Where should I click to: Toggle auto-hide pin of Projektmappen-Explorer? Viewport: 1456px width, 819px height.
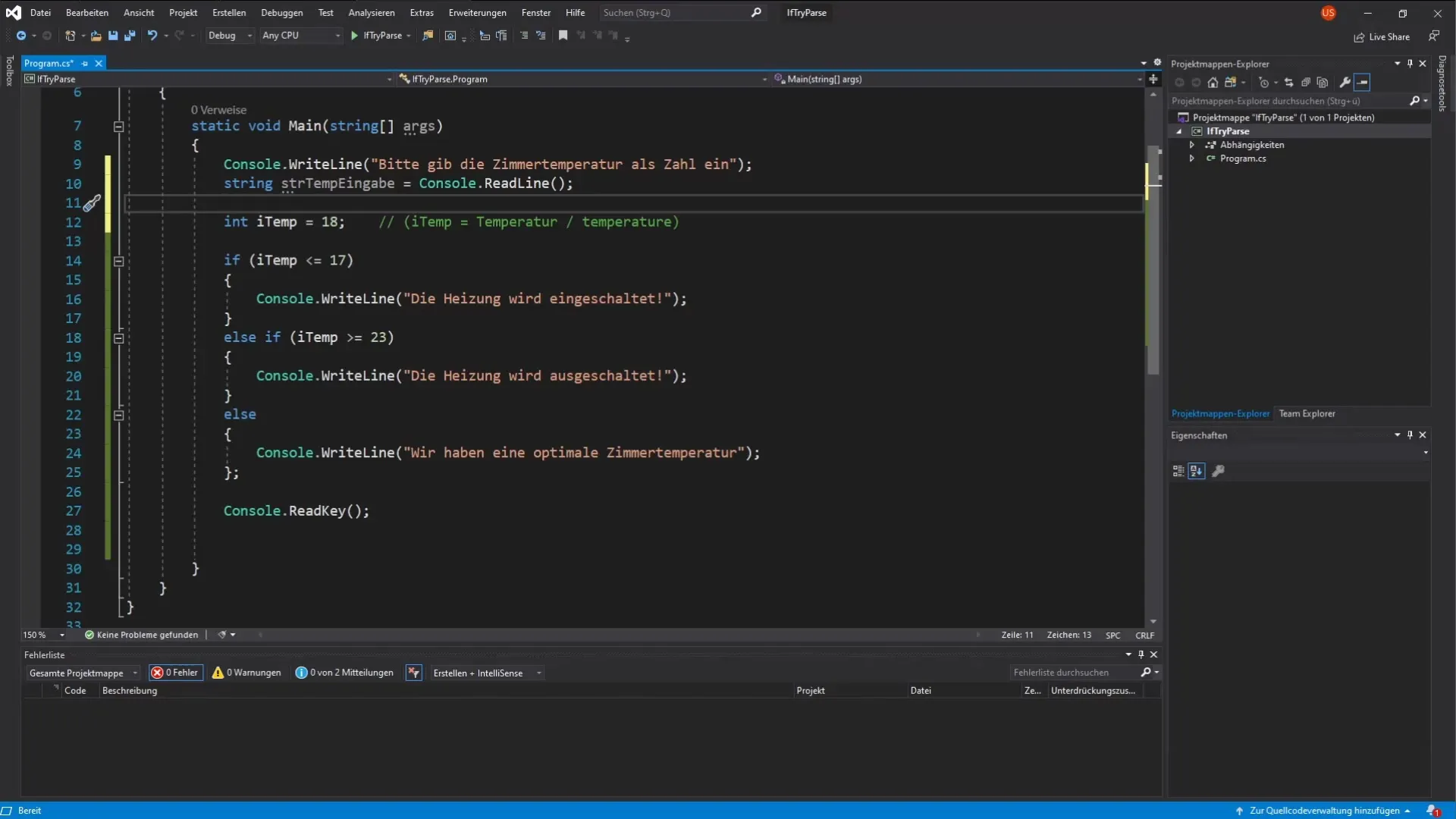1410,64
